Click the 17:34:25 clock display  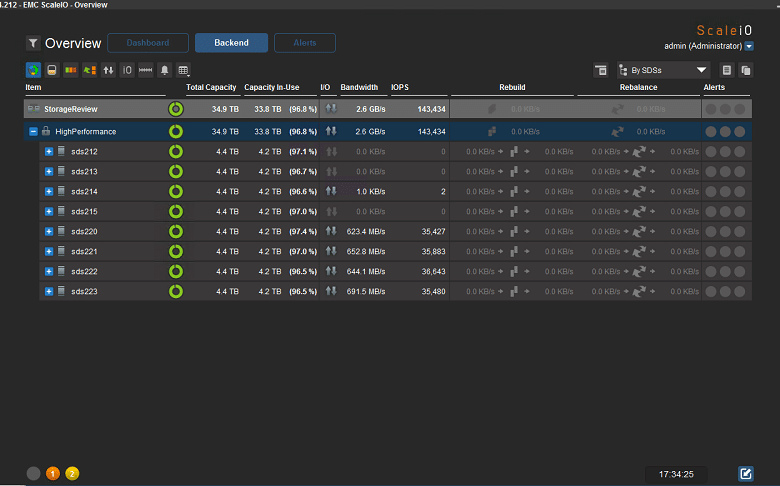click(676, 474)
